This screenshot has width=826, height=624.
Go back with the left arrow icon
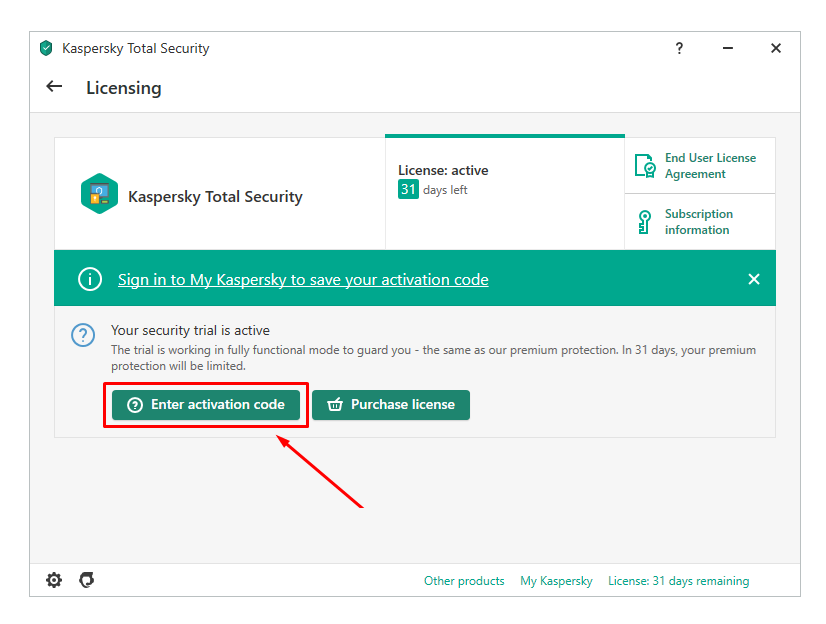tap(54, 86)
